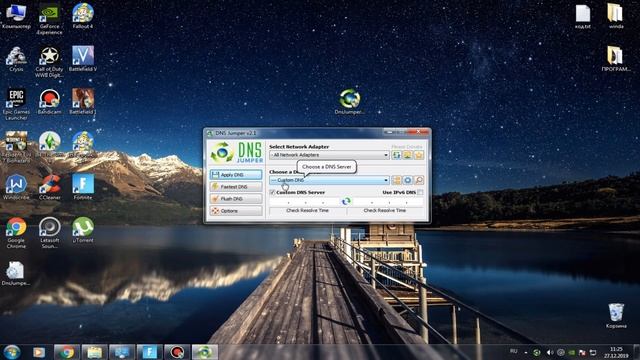Image resolution: width=640 pixels, height=360 pixels.
Task: Select the DnsJumper desktop shortcut with green arrows
Action: pos(350,102)
